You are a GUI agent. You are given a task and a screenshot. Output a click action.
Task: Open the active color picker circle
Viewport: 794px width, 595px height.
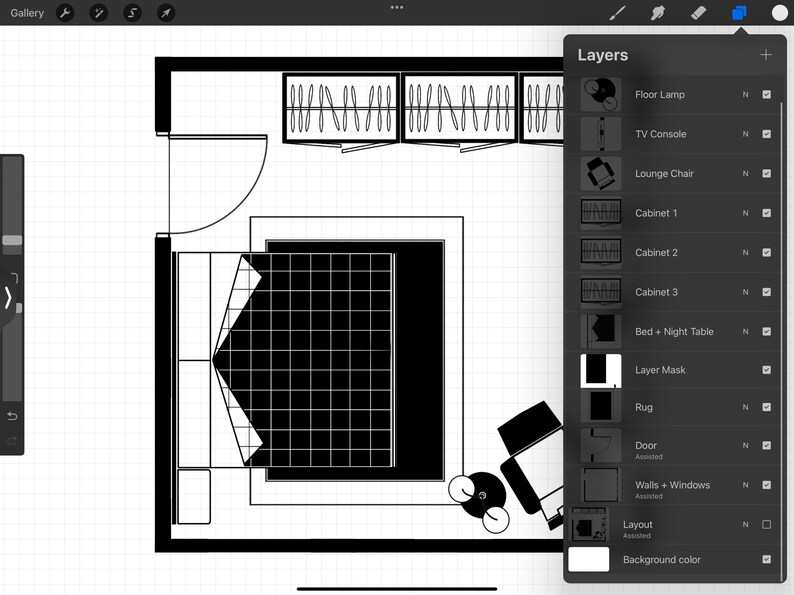click(x=780, y=13)
